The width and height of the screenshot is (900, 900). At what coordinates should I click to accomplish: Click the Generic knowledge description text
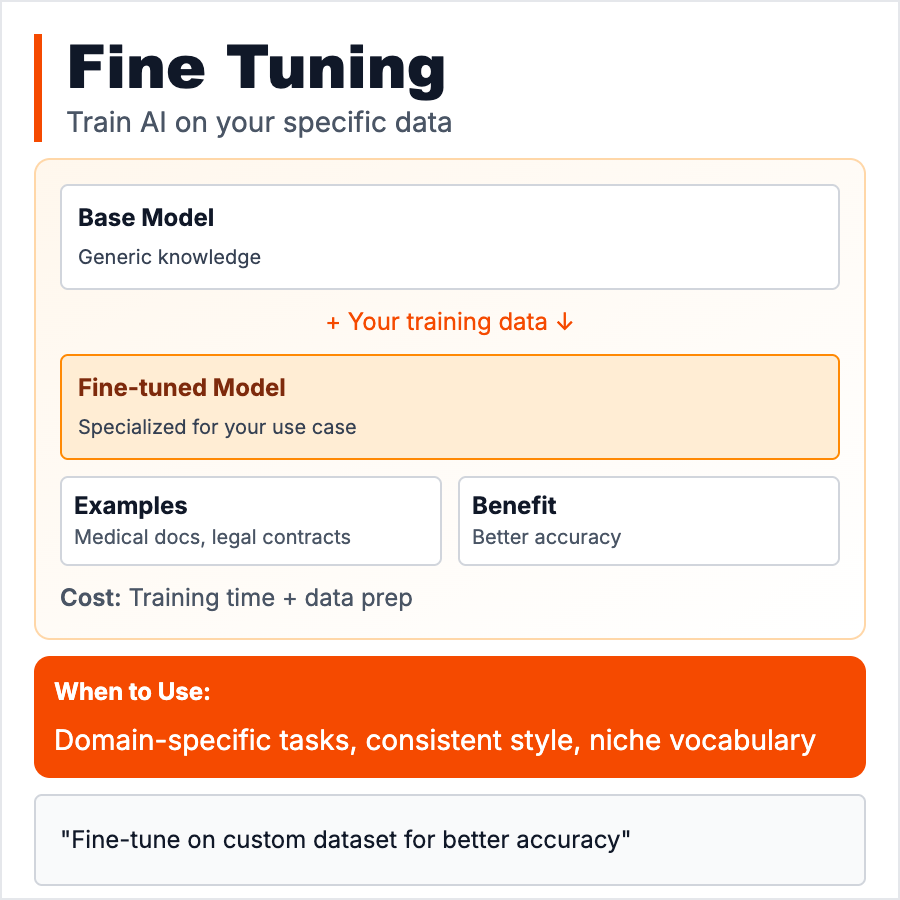[x=169, y=257]
